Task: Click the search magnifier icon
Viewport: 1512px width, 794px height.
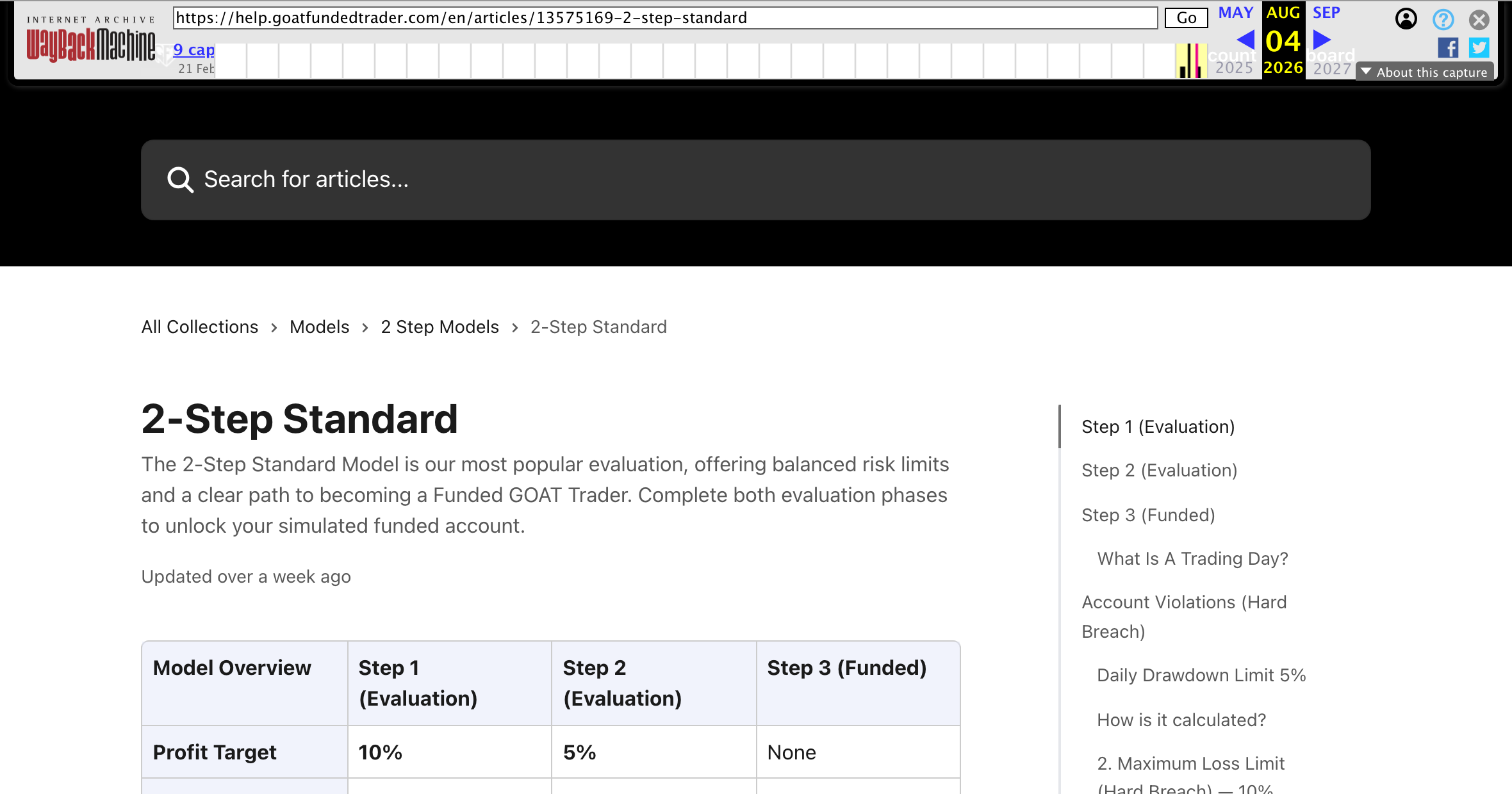Action: [x=180, y=180]
